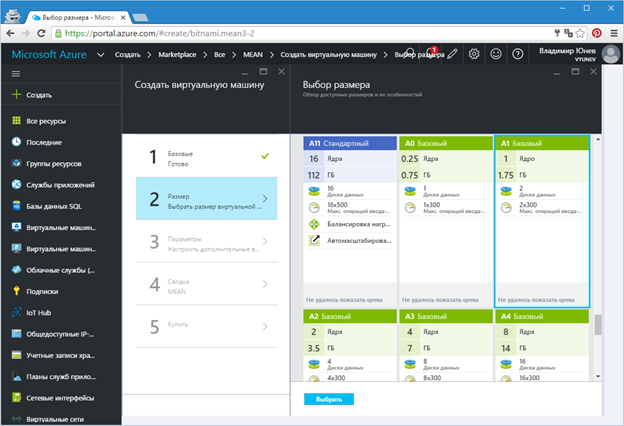
Task: Open the help question mark icon
Action: point(517,54)
